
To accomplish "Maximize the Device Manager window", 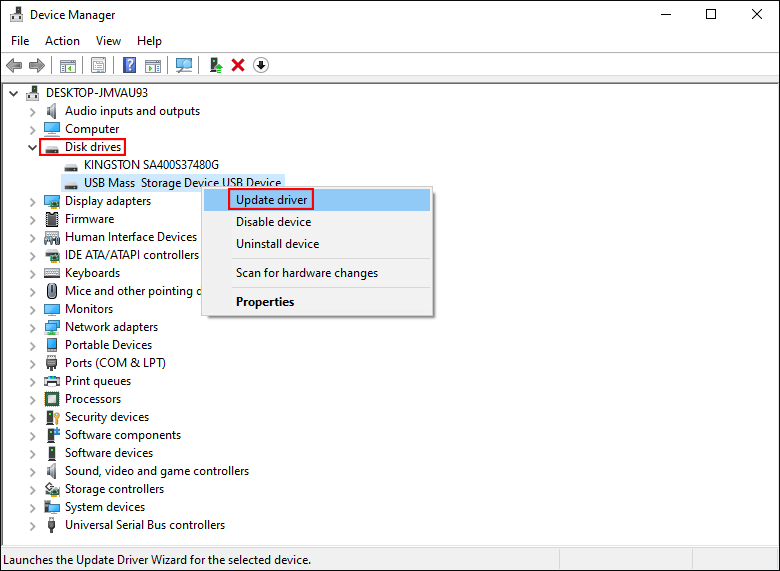I will (711, 14).
